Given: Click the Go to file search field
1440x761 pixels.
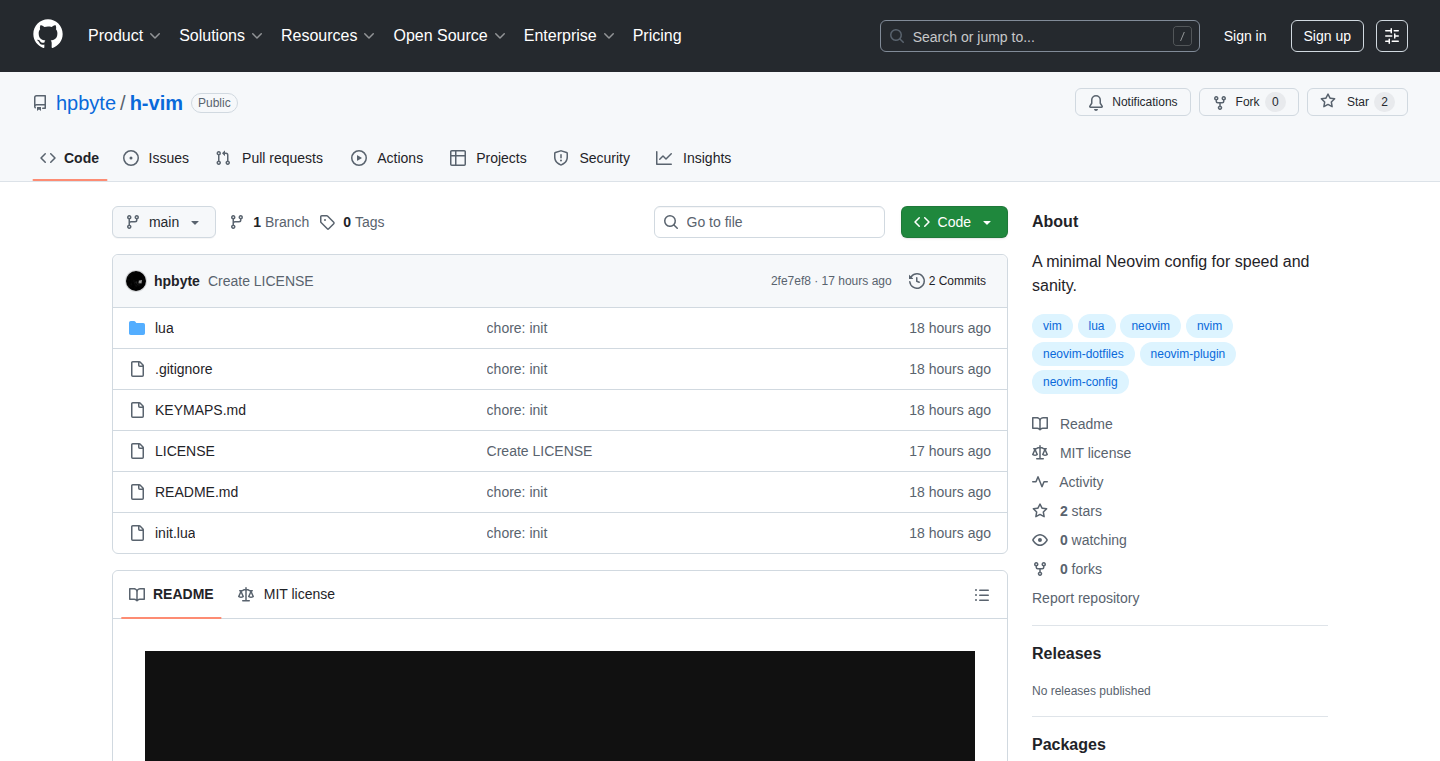Looking at the screenshot, I should pyautogui.click(x=769, y=222).
